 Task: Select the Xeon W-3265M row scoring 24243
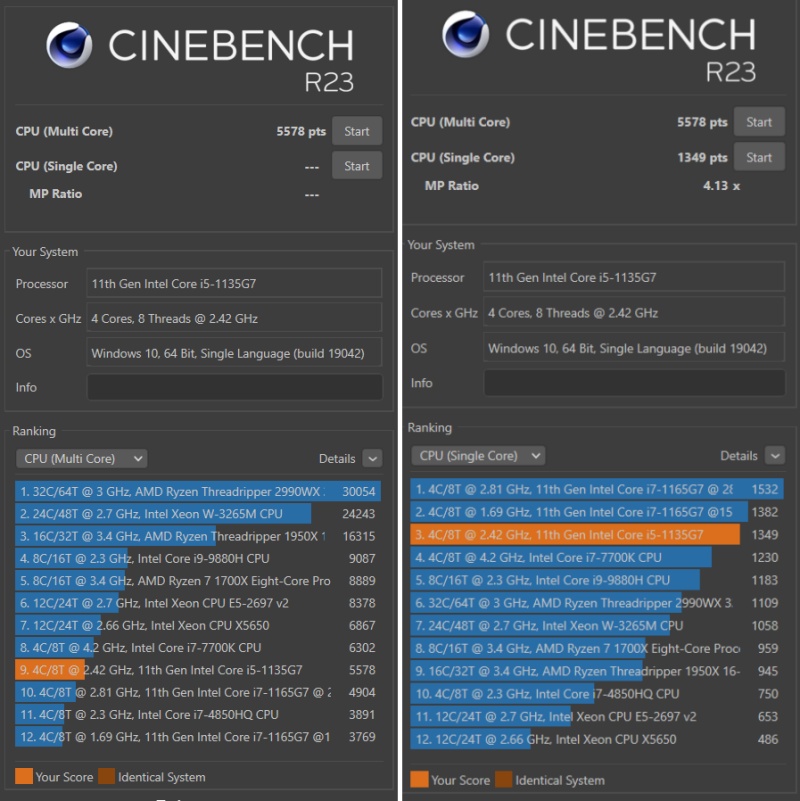click(198, 514)
